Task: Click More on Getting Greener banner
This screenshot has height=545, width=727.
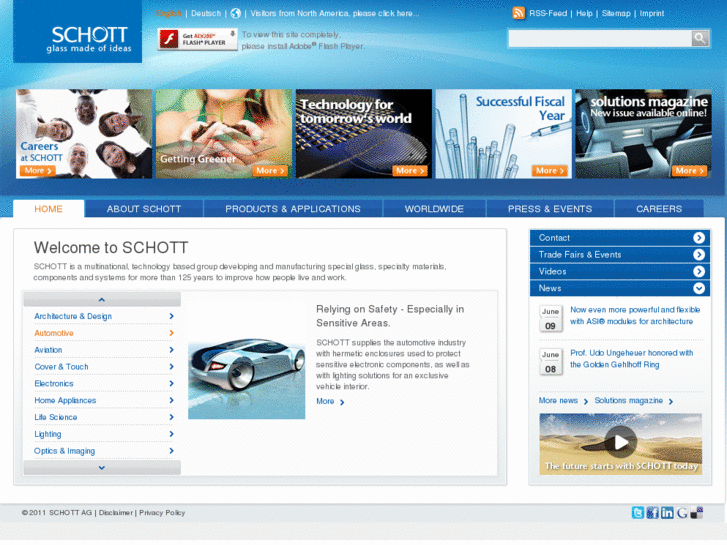Action: pyautogui.click(x=270, y=171)
